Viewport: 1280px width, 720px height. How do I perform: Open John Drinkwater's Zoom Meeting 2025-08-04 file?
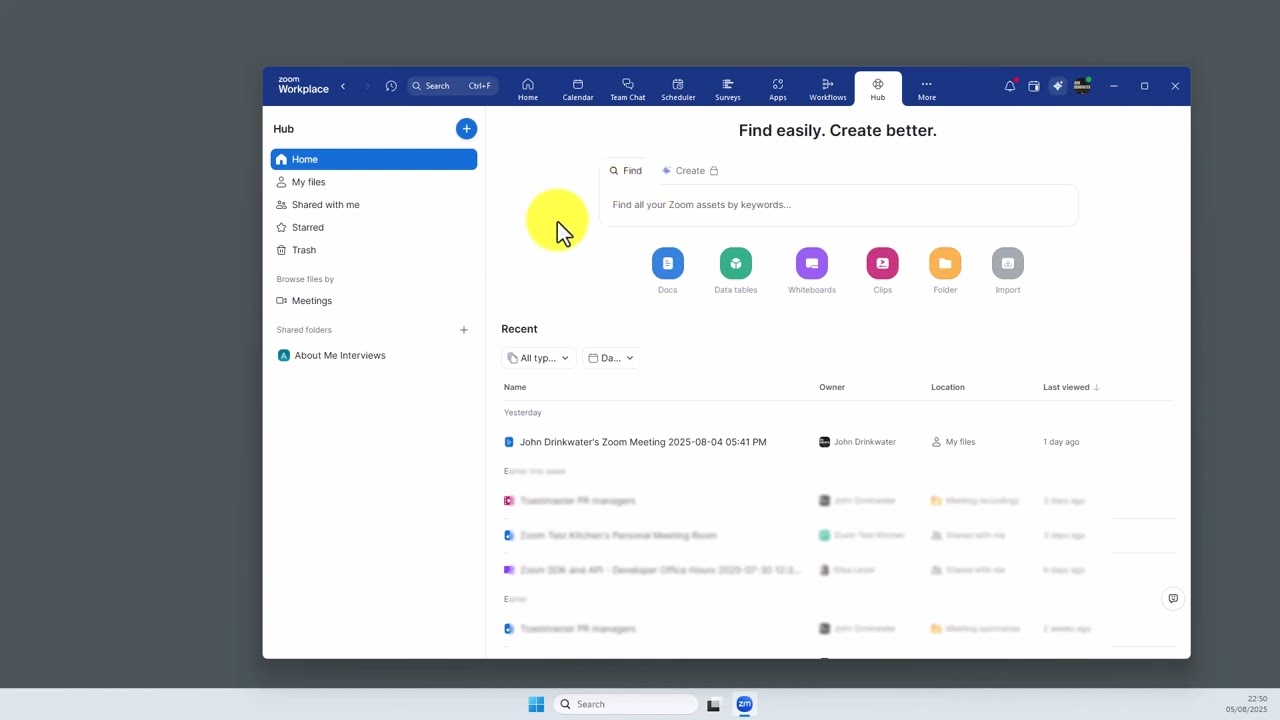click(643, 442)
